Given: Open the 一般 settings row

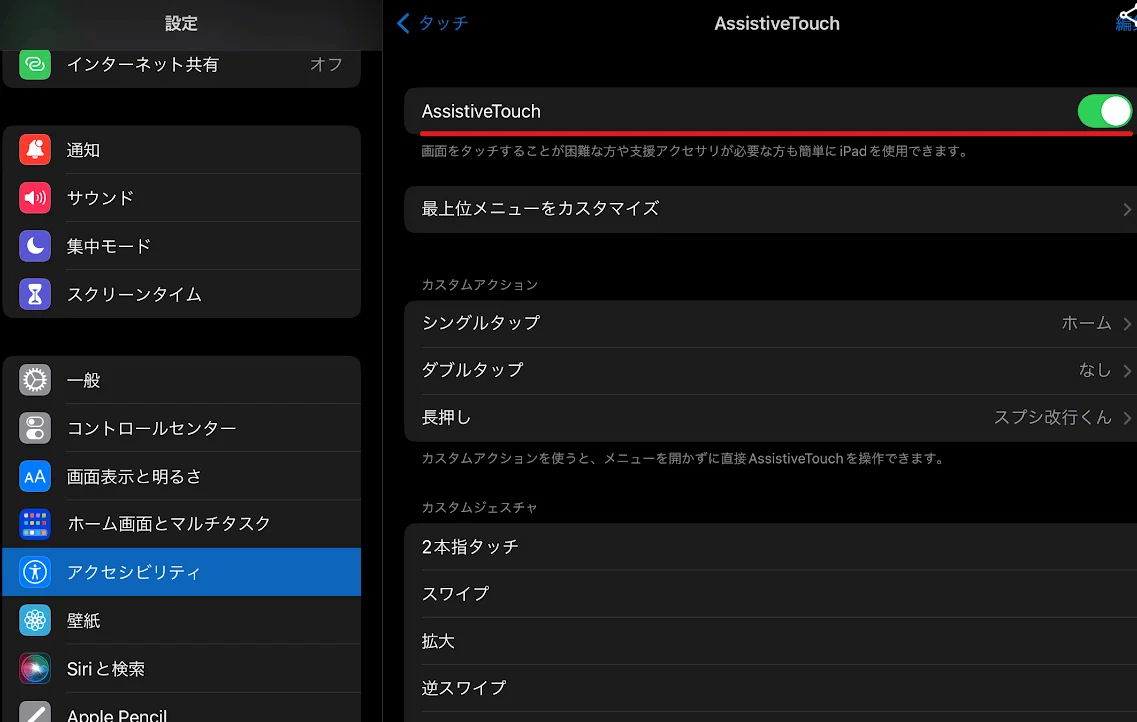Looking at the screenshot, I should click(x=182, y=380).
